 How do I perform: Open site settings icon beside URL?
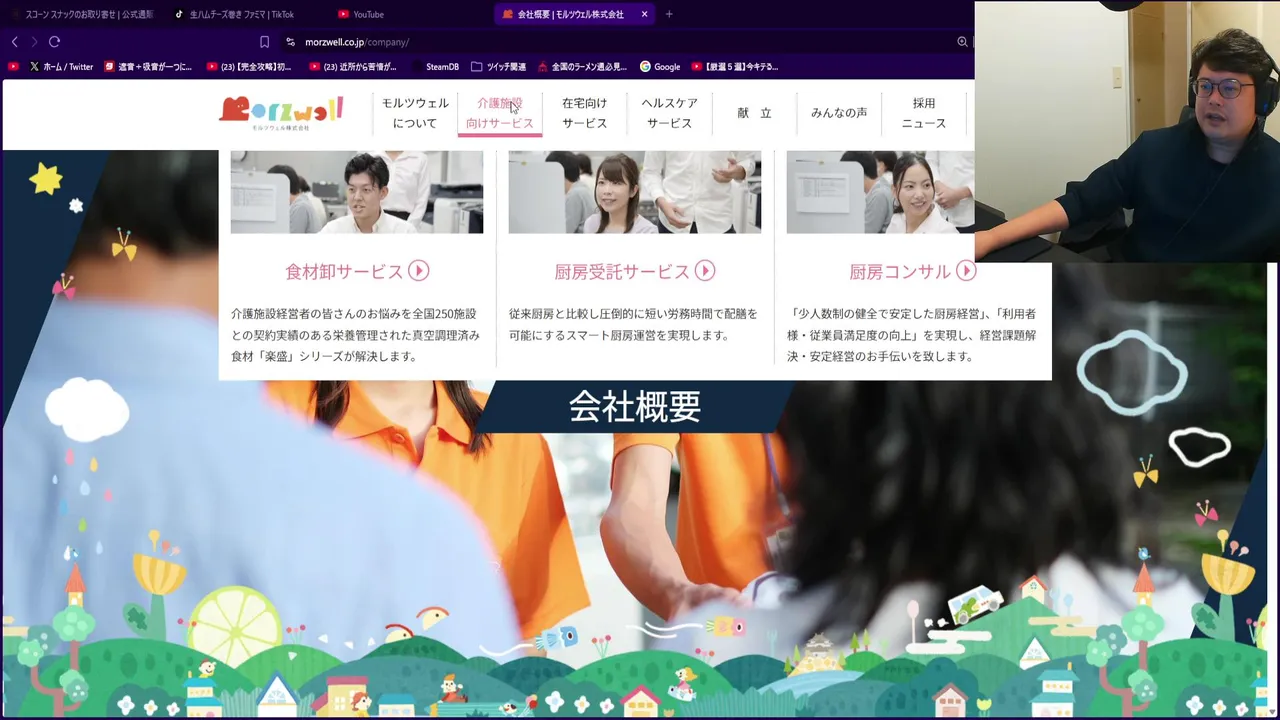click(x=290, y=42)
